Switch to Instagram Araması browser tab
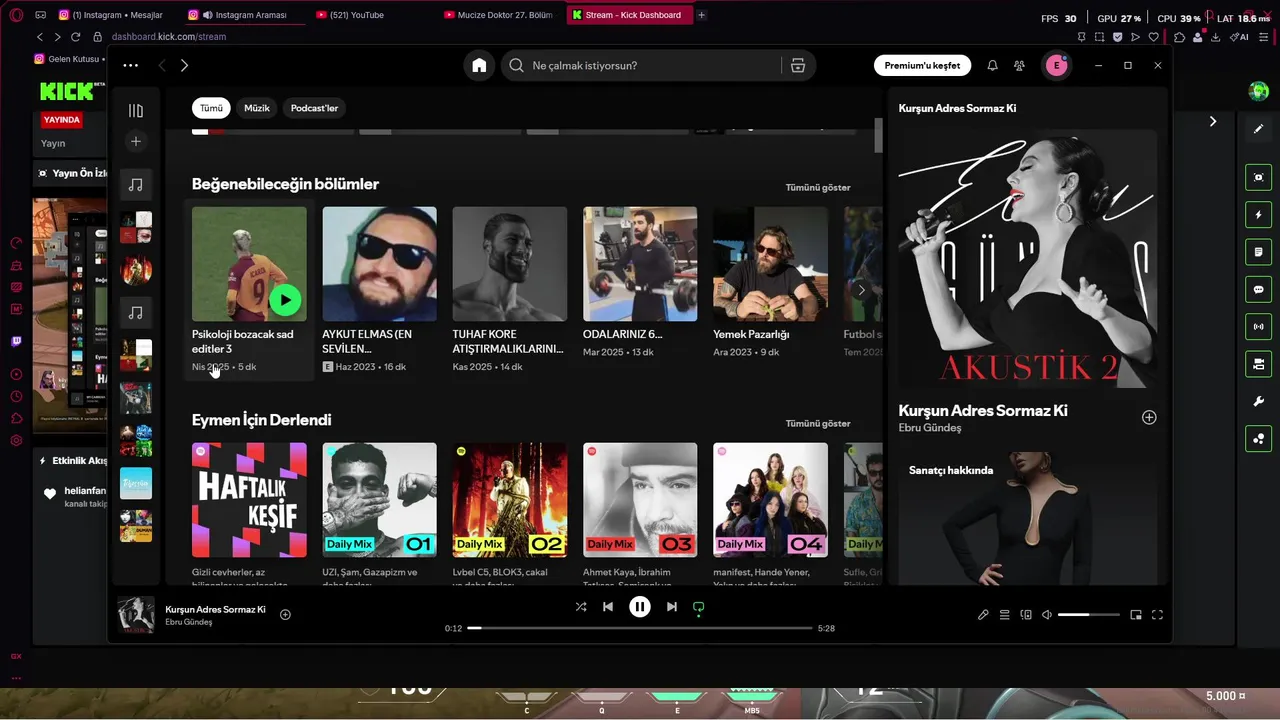This screenshot has height=720, width=1280. pos(244,15)
